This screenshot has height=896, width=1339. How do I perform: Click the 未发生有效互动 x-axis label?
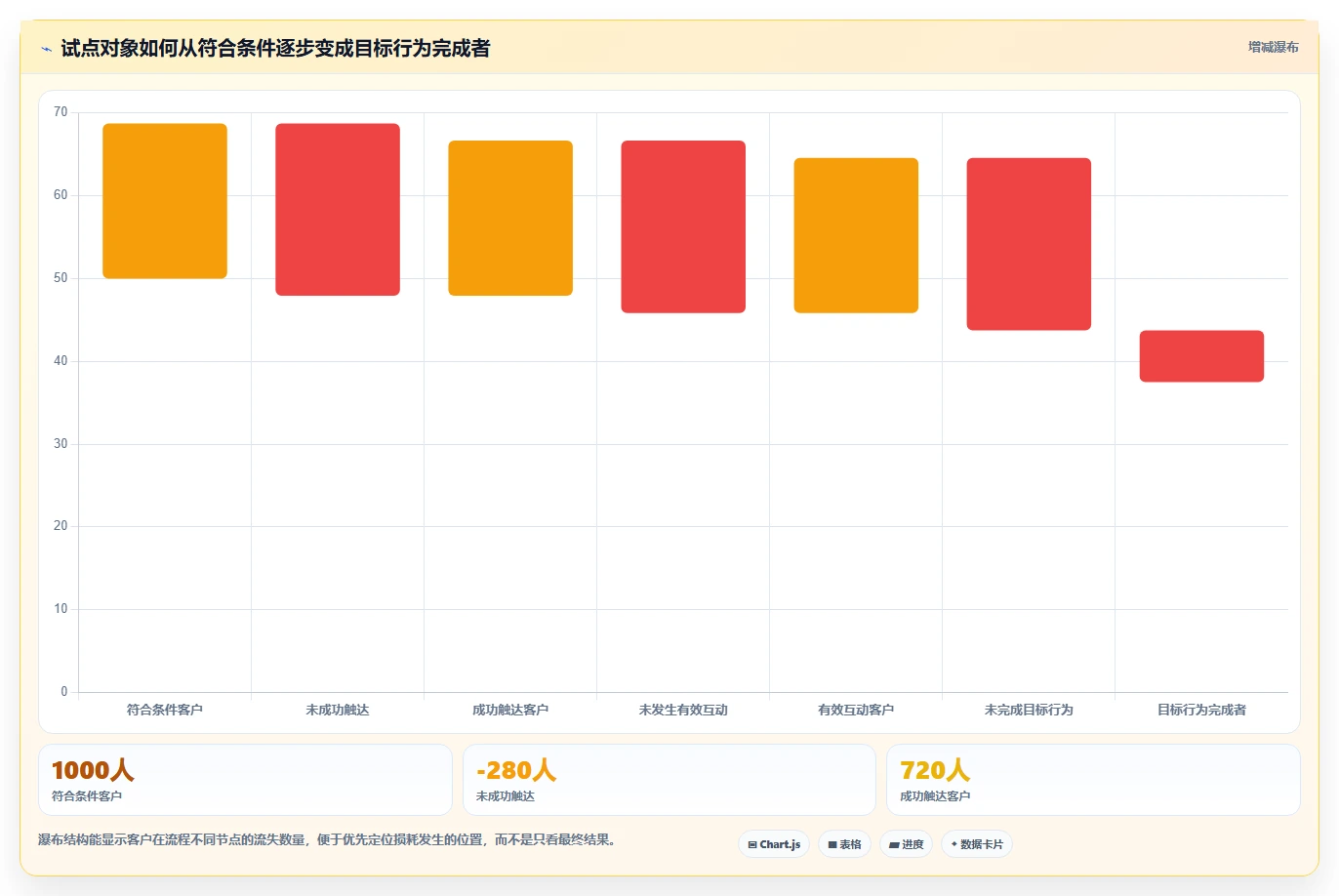683,710
